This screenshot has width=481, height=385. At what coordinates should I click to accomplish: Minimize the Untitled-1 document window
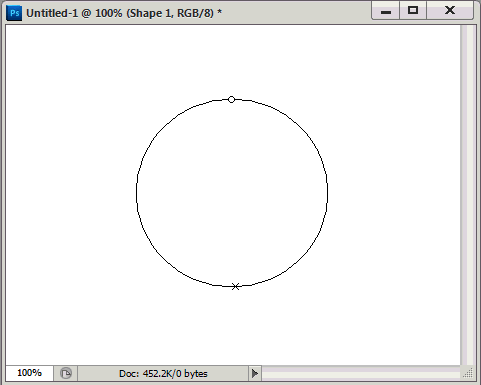385,11
